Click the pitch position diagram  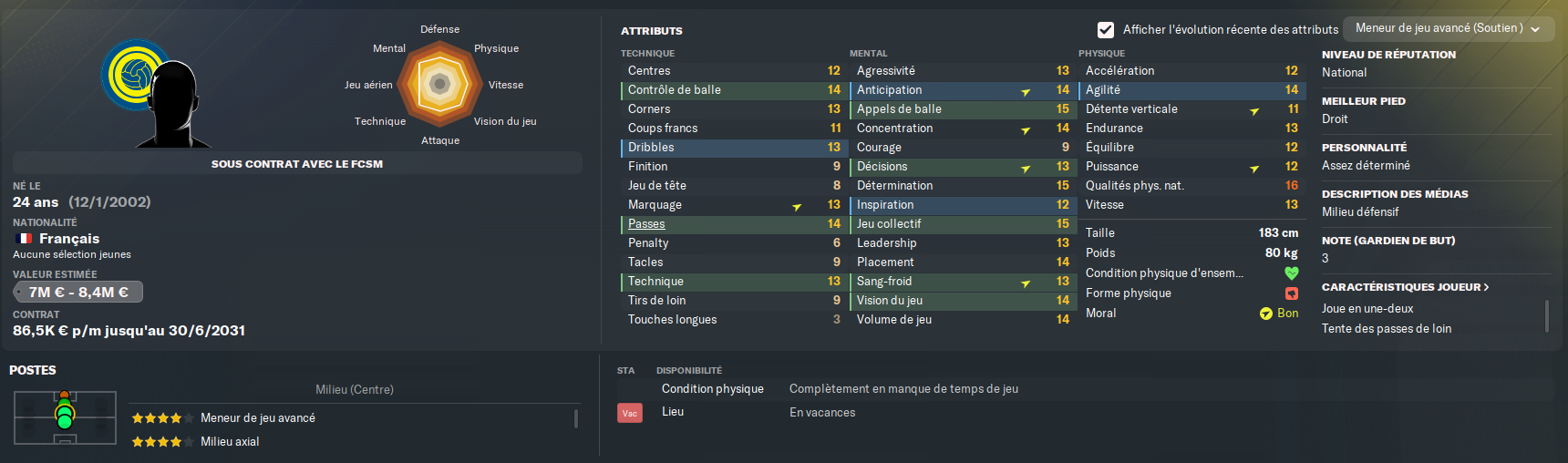tap(65, 417)
